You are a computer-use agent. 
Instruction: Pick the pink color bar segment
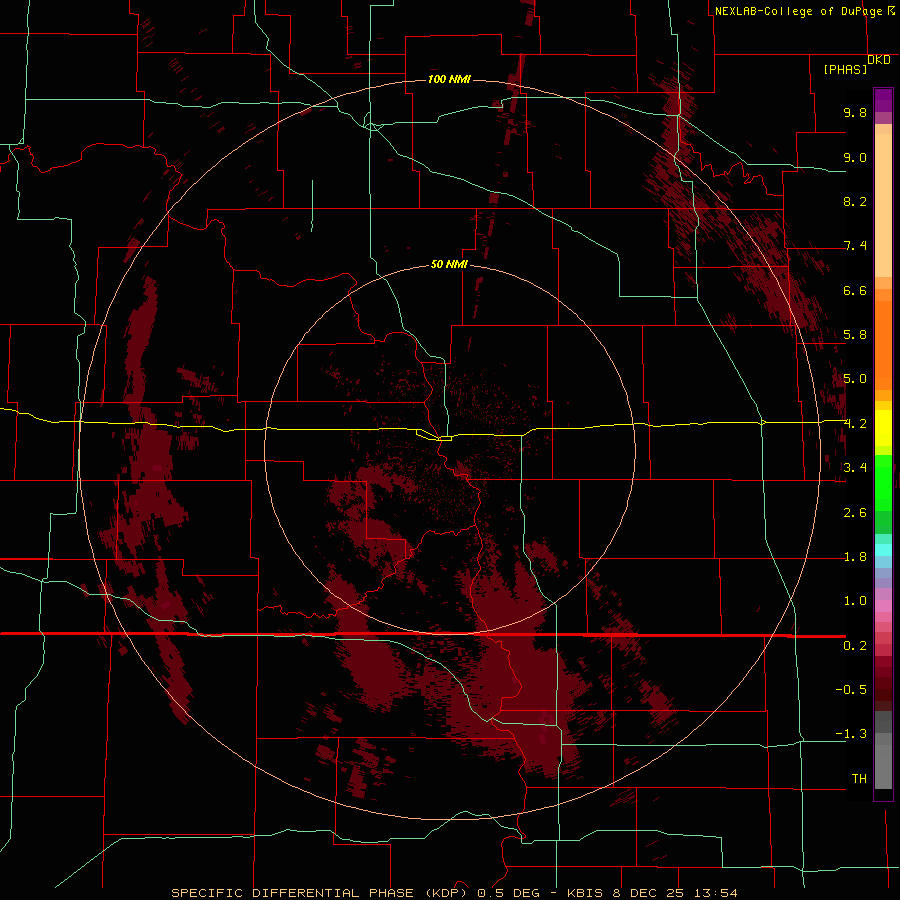pos(883,606)
